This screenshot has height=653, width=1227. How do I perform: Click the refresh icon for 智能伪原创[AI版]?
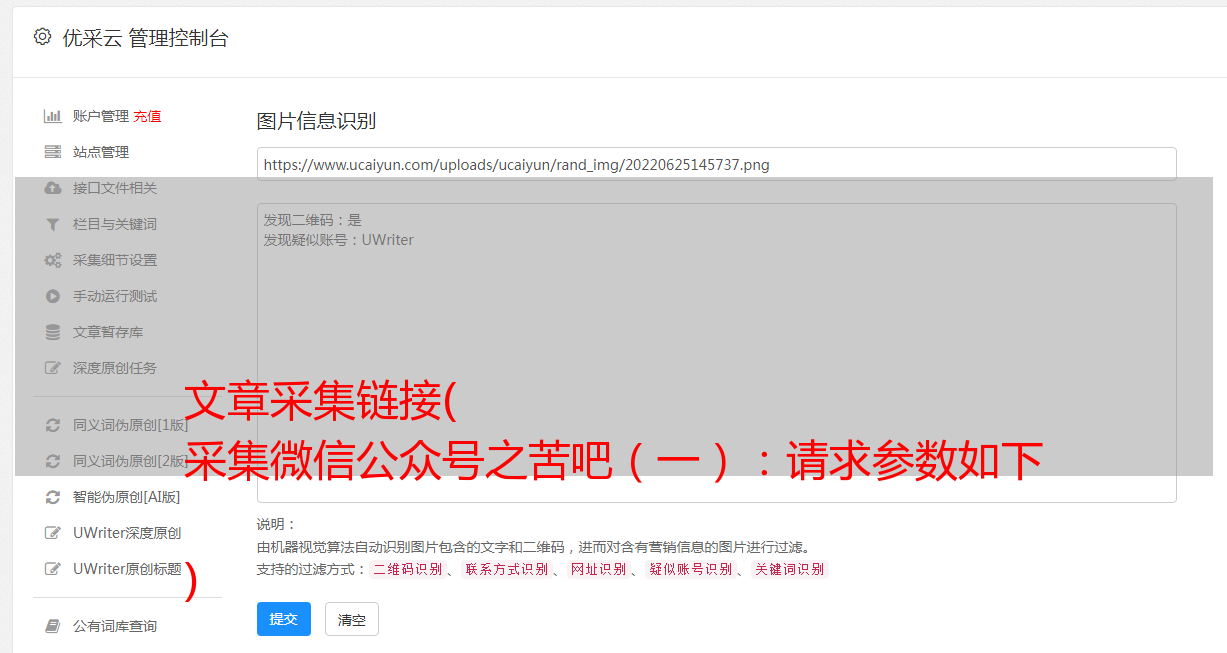tap(53, 497)
